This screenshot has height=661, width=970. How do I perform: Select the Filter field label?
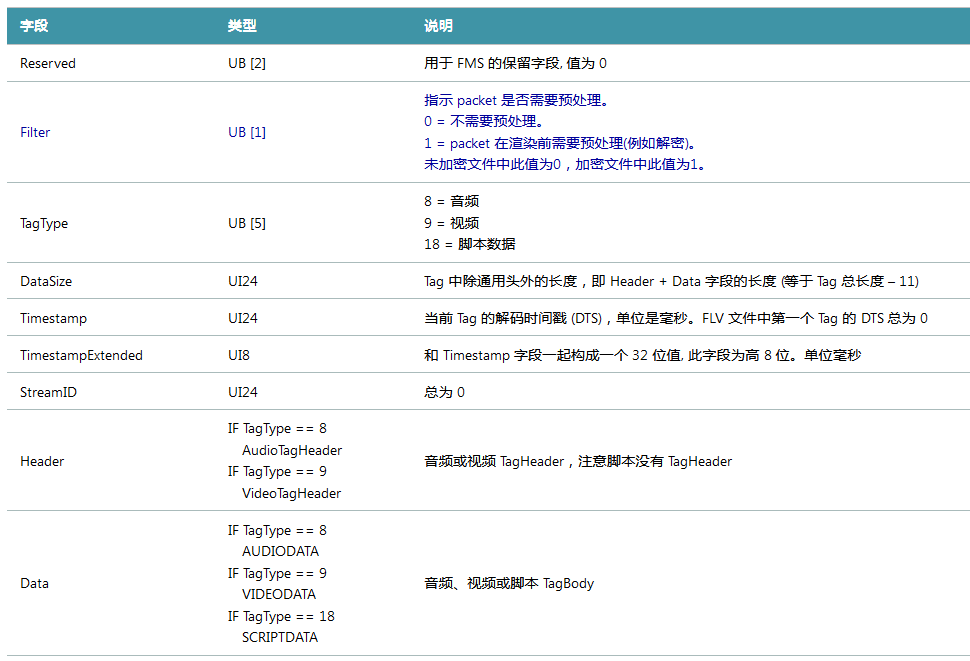35,132
